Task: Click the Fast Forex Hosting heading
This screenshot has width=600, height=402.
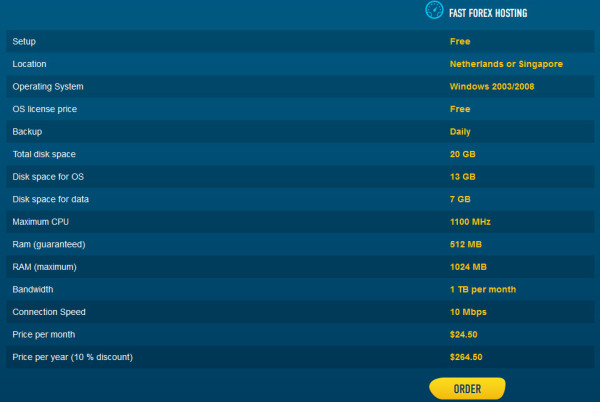Action: [x=488, y=13]
